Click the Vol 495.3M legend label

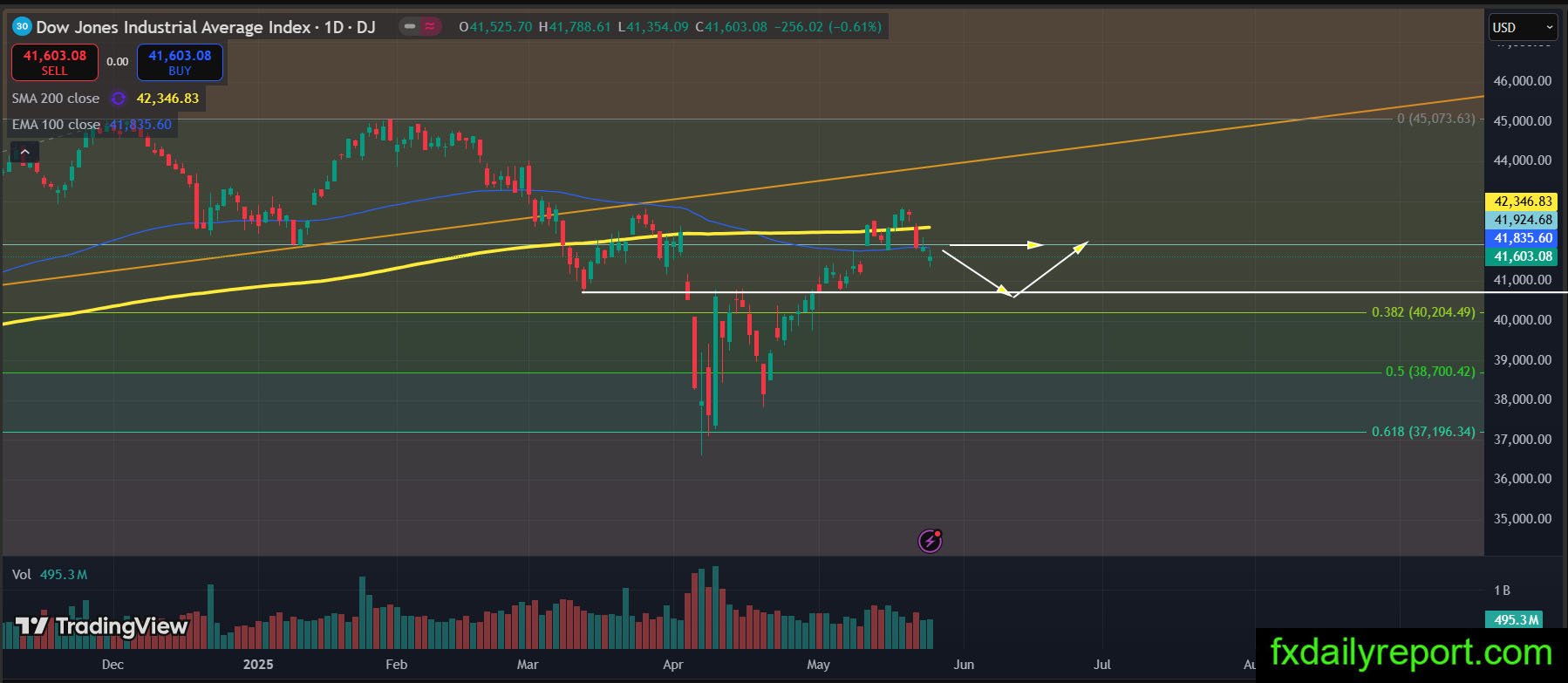(x=50, y=575)
